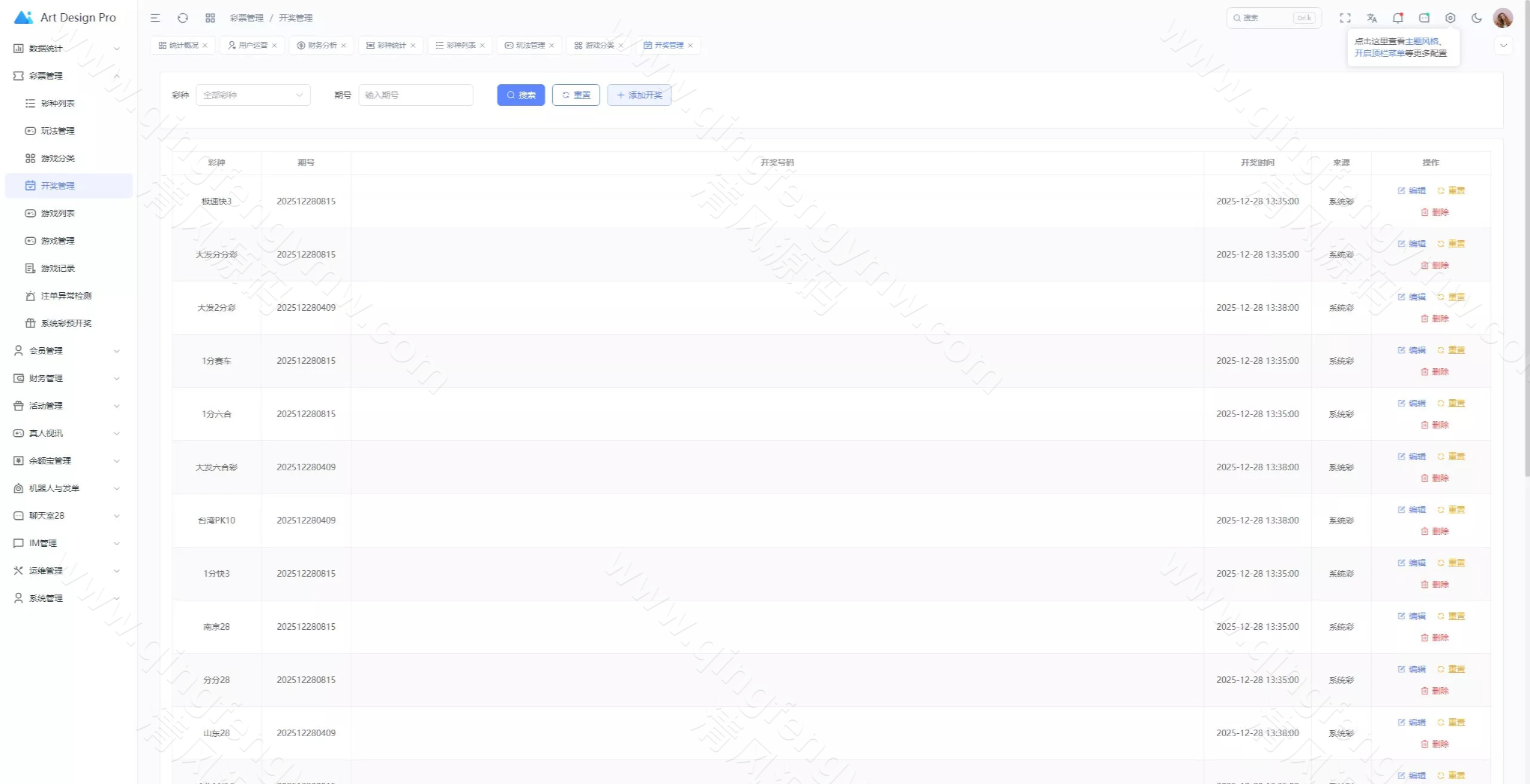Click the blue 搜索 search button
The image size is (1530, 784).
521,95
